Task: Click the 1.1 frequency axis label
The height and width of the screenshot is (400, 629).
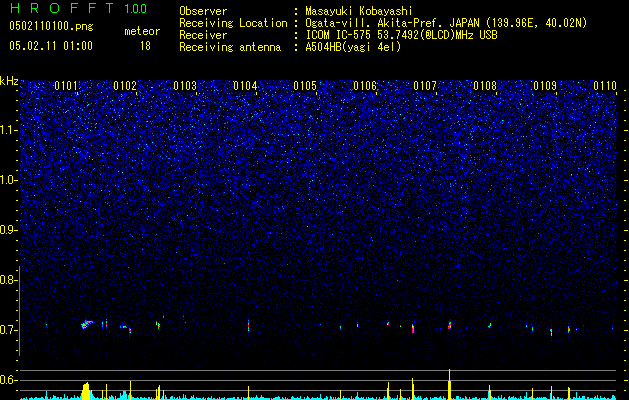Action: pyautogui.click(x=9, y=130)
